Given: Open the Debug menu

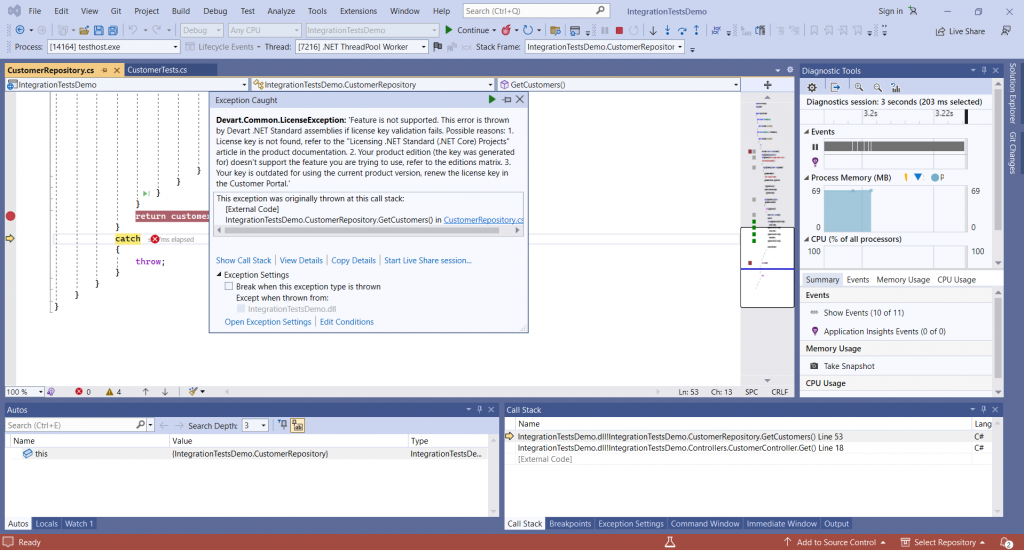Looking at the screenshot, I should click(x=215, y=11).
